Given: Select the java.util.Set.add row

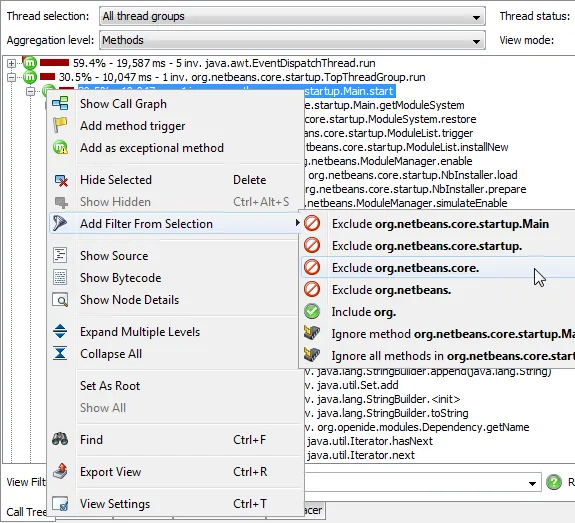Looking at the screenshot, I should pos(352,385).
